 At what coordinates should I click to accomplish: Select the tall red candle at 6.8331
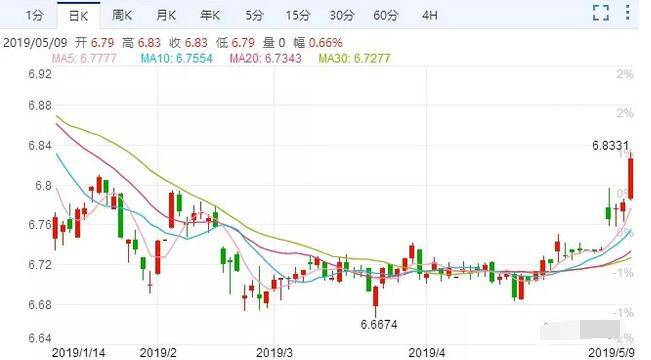point(631,176)
